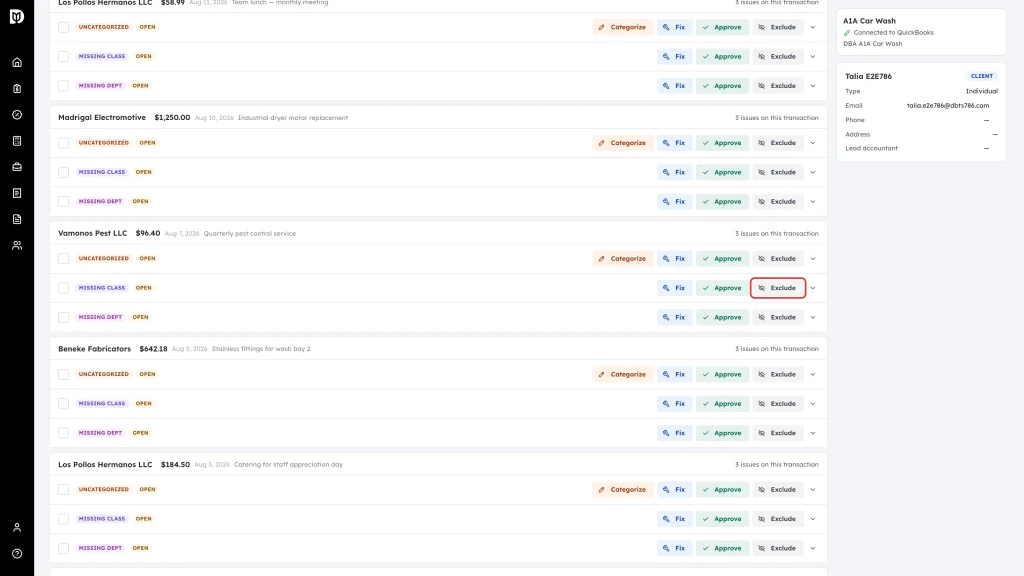
Task: Click 'Catering for staff appreciation day' memo
Action: tap(288, 465)
